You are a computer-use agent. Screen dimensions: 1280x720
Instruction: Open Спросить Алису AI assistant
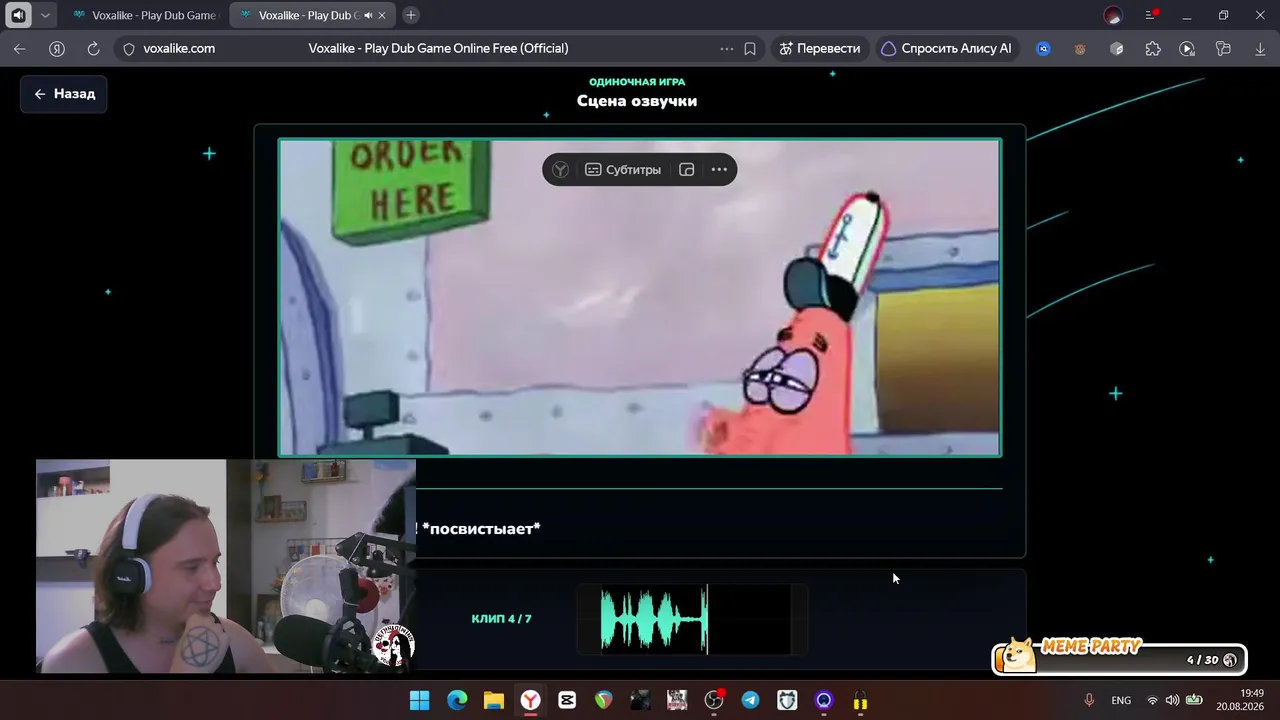(946, 48)
